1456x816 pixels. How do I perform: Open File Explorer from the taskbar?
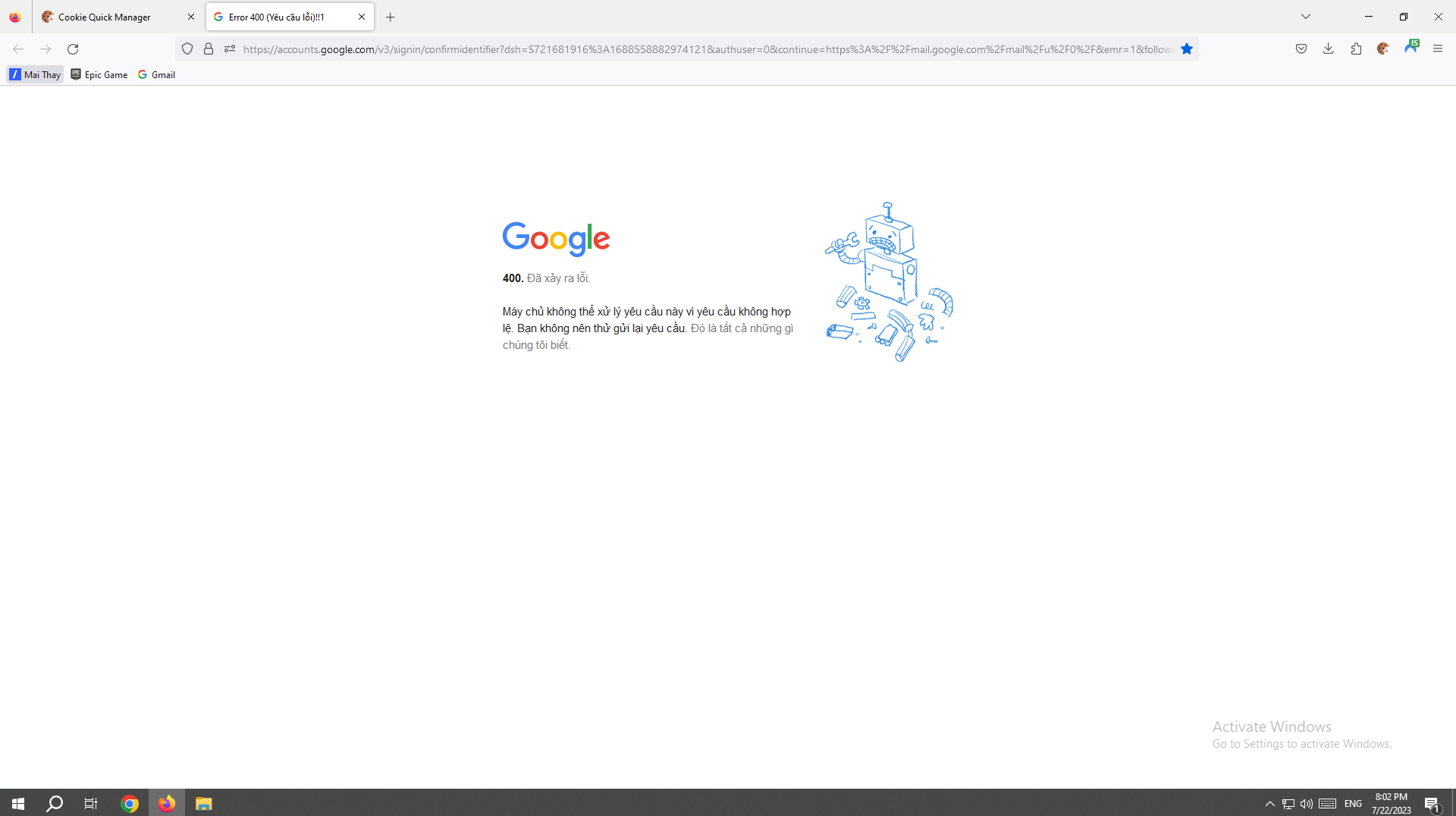203,803
